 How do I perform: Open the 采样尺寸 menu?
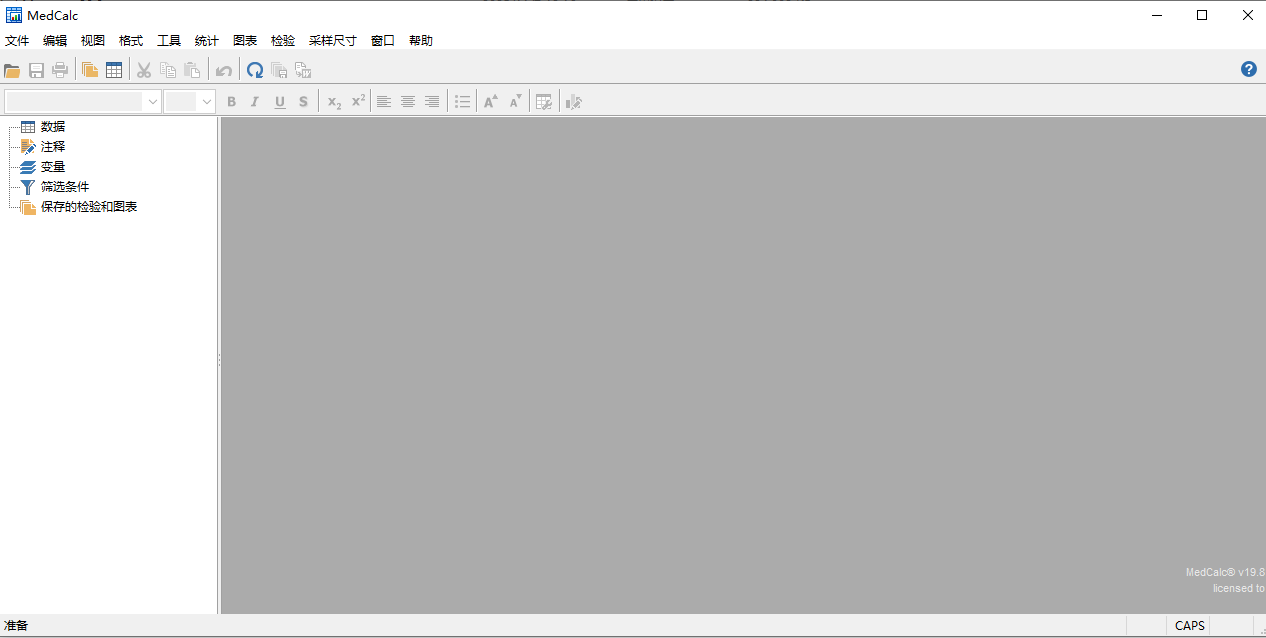click(x=332, y=41)
